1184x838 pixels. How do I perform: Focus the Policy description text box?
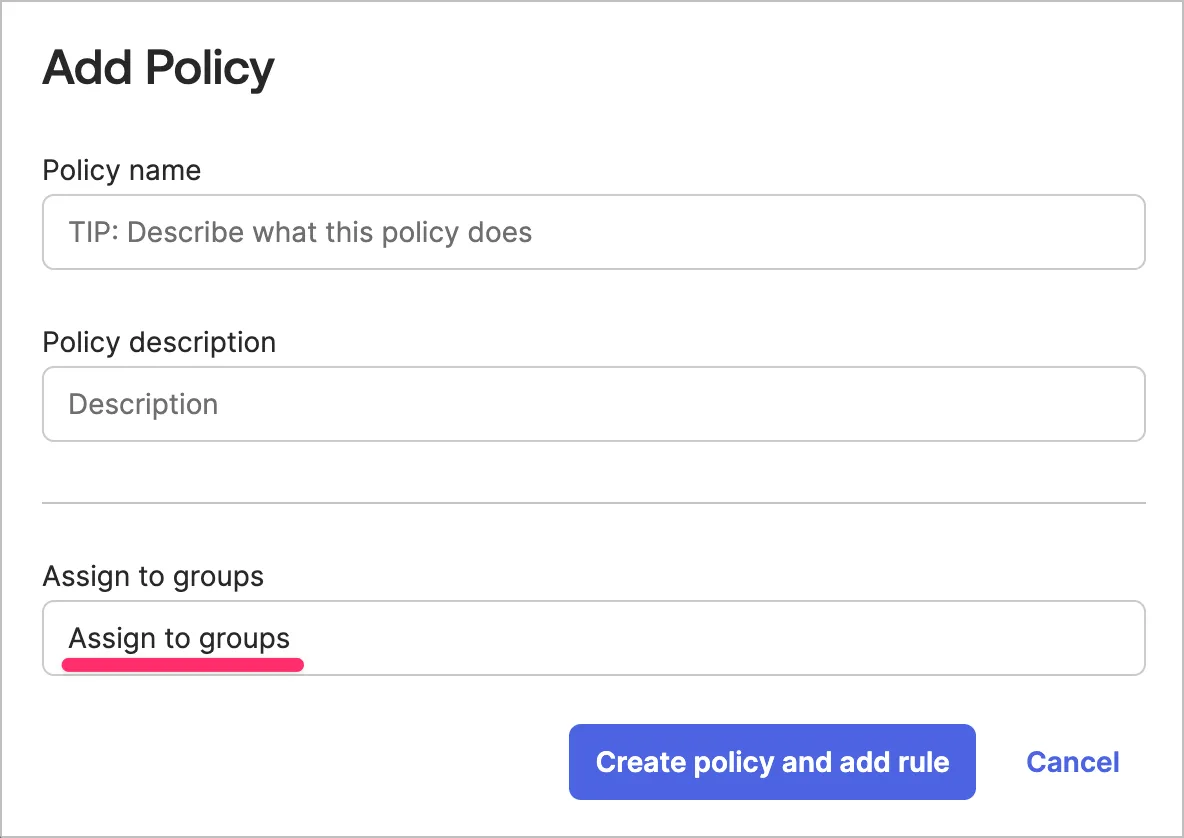click(x=593, y=404)
